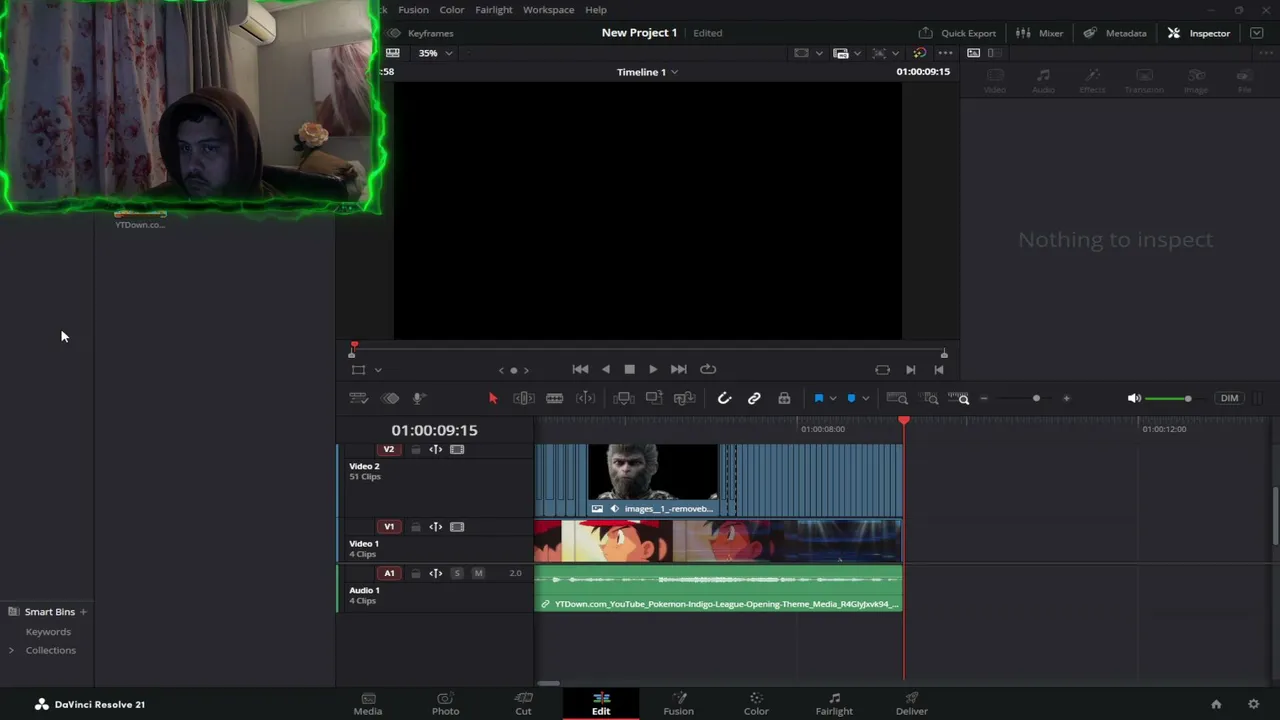Open the Fairlight menu

click(494, 10)
